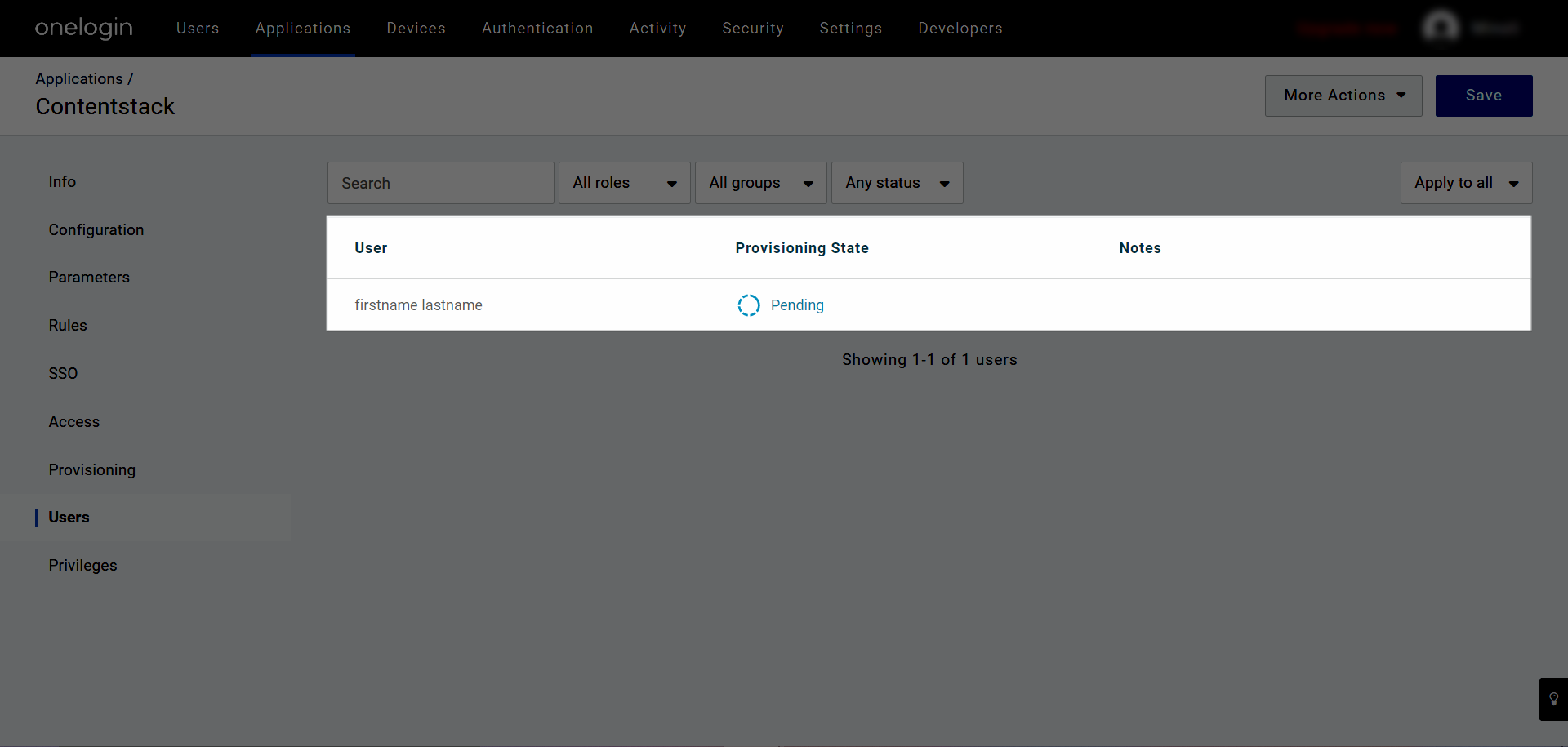Click the user avatar in the header
The width and height of the screenshot is (1568, 747).
point(1441,28)
